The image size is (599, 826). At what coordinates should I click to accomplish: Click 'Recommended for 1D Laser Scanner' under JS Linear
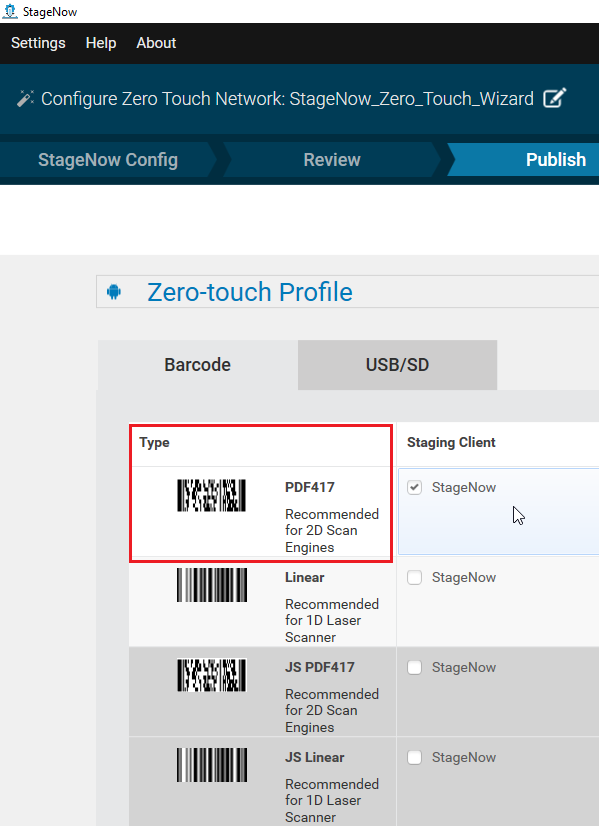pos(332,801)
